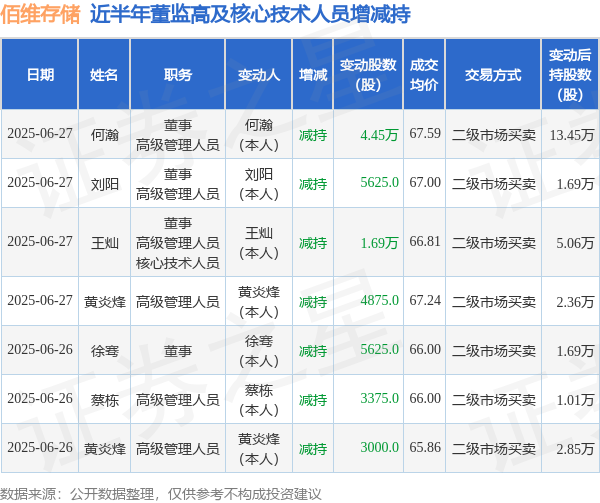Screen dimensions: 600x503
Task: Select the 变动后持股数(股) column header
Action: pyautogui.click(x=570, y=75)
